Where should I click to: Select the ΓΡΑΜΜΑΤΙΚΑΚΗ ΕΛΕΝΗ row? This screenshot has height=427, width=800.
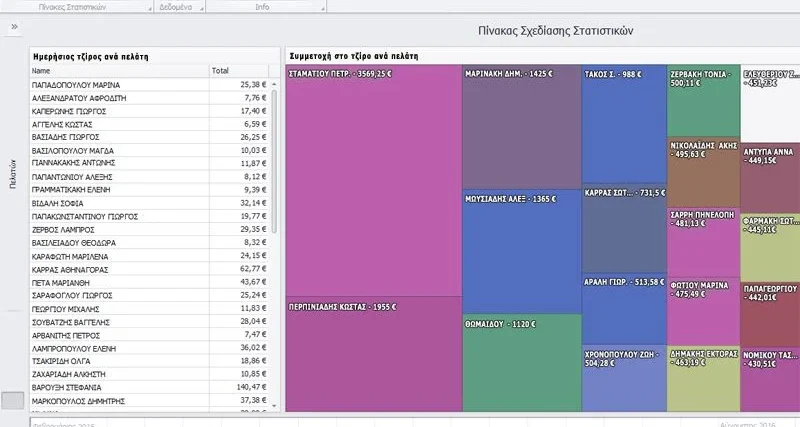149,190
